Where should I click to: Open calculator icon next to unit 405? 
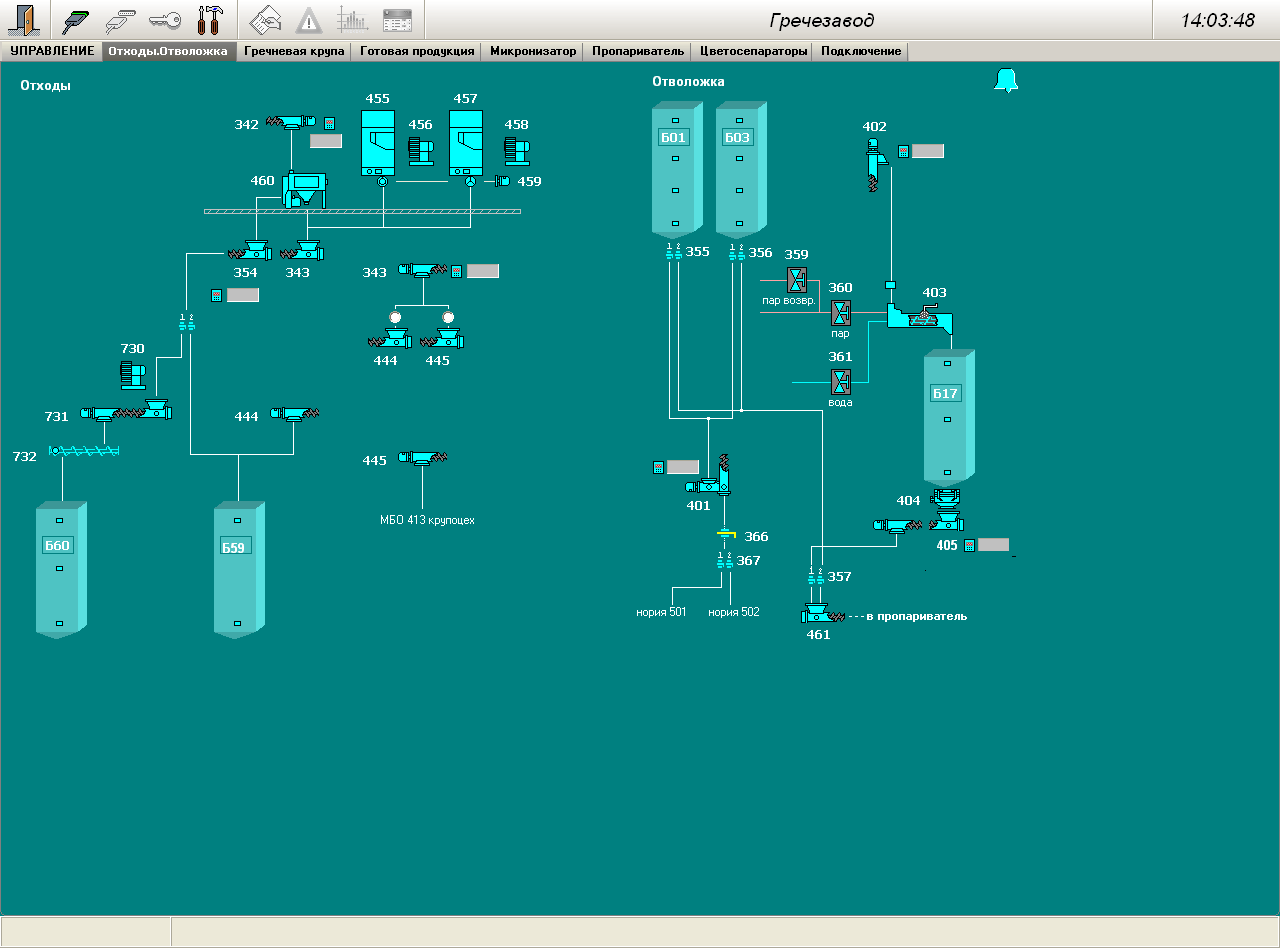[968, 545]
